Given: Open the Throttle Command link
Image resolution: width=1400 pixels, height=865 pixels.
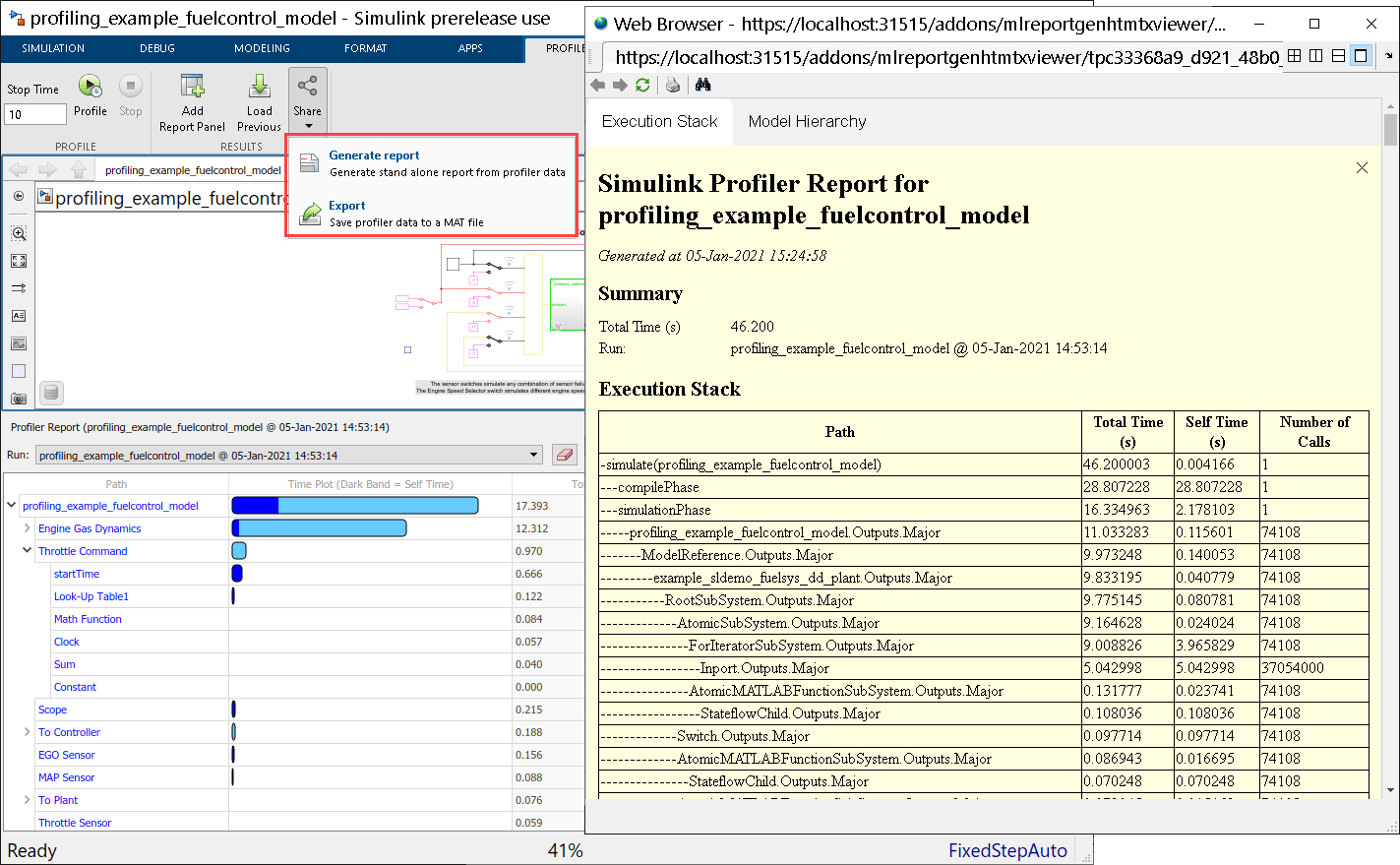Looking at the screenshot, I should pyautogui.click(x=83, y=551).
